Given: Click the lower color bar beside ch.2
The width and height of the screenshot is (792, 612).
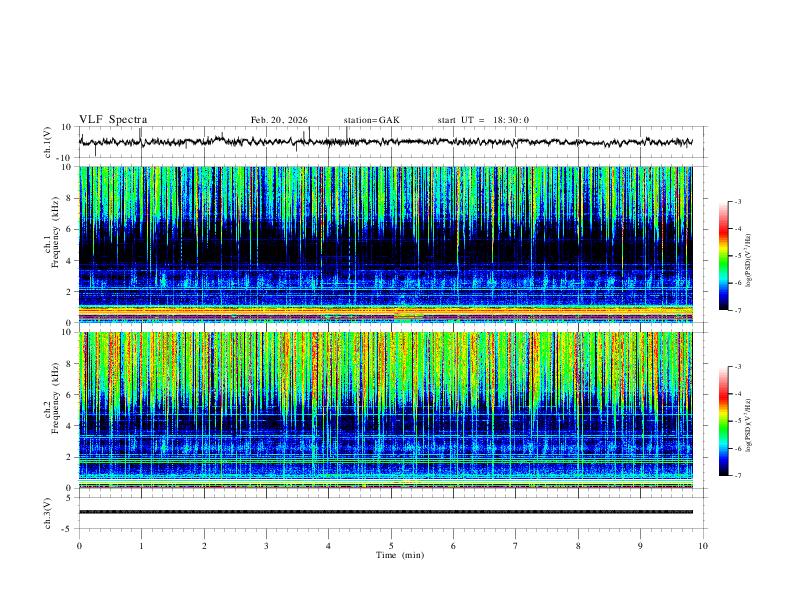Looking at the screenshot, I should tap(724, 421).
